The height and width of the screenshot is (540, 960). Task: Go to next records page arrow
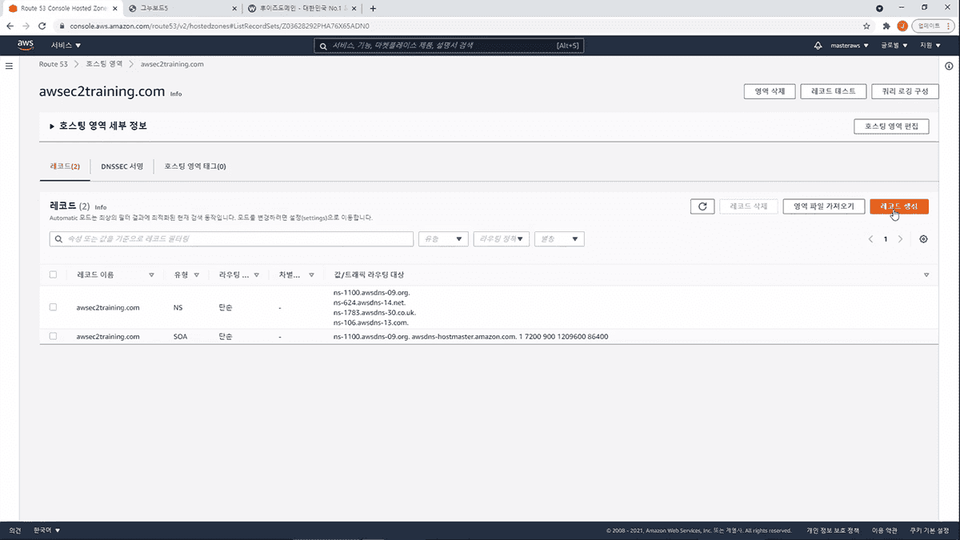pyautogui.click(x=900, y=239)
